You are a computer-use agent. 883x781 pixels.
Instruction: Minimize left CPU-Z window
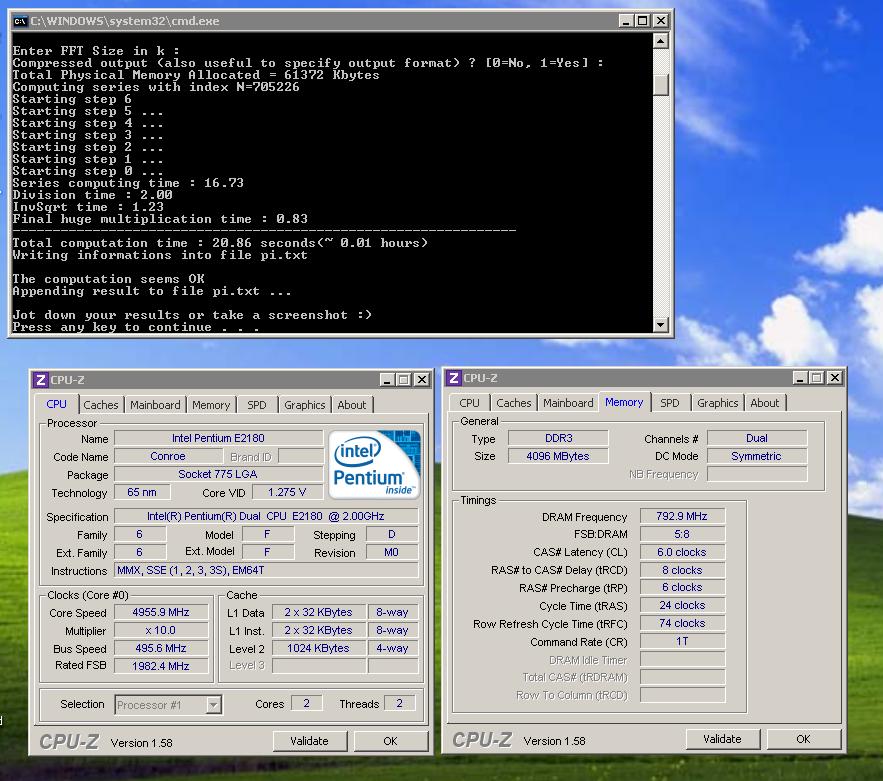pyautogui.click(x=387, y=380)
